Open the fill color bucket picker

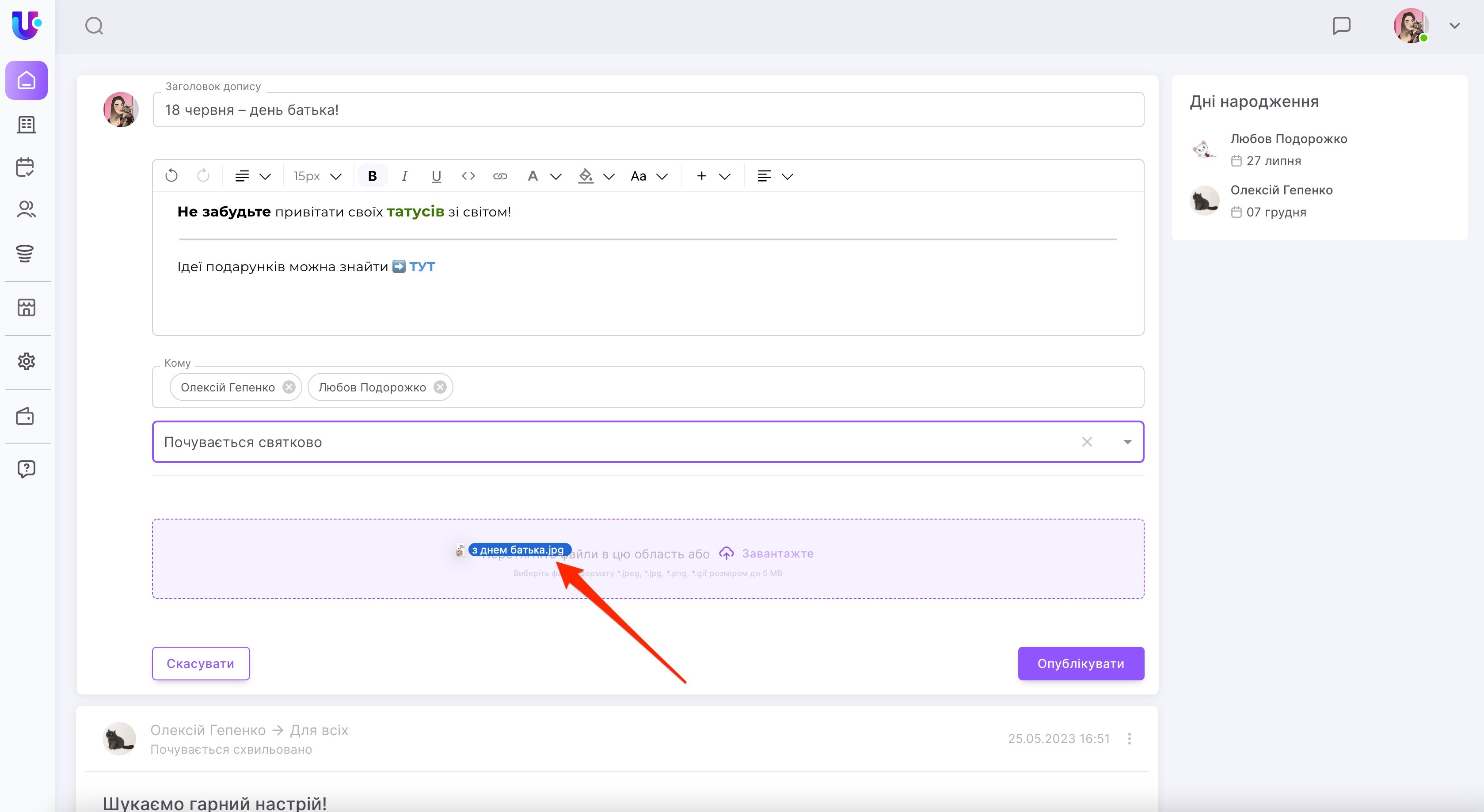[586, 176]
